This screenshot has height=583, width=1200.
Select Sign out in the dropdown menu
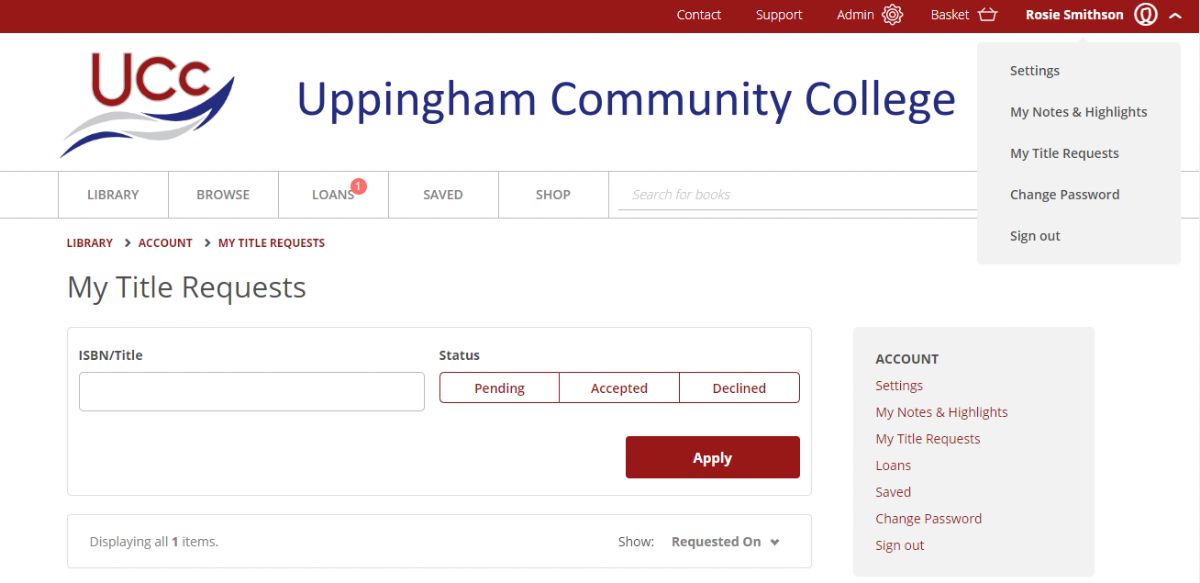tap(1035, 236)
